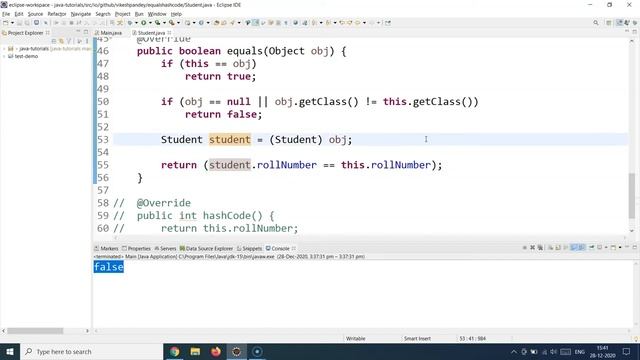Expand the java-tutorials project node
Screen dimensions: 640x360
coord(4,49)
